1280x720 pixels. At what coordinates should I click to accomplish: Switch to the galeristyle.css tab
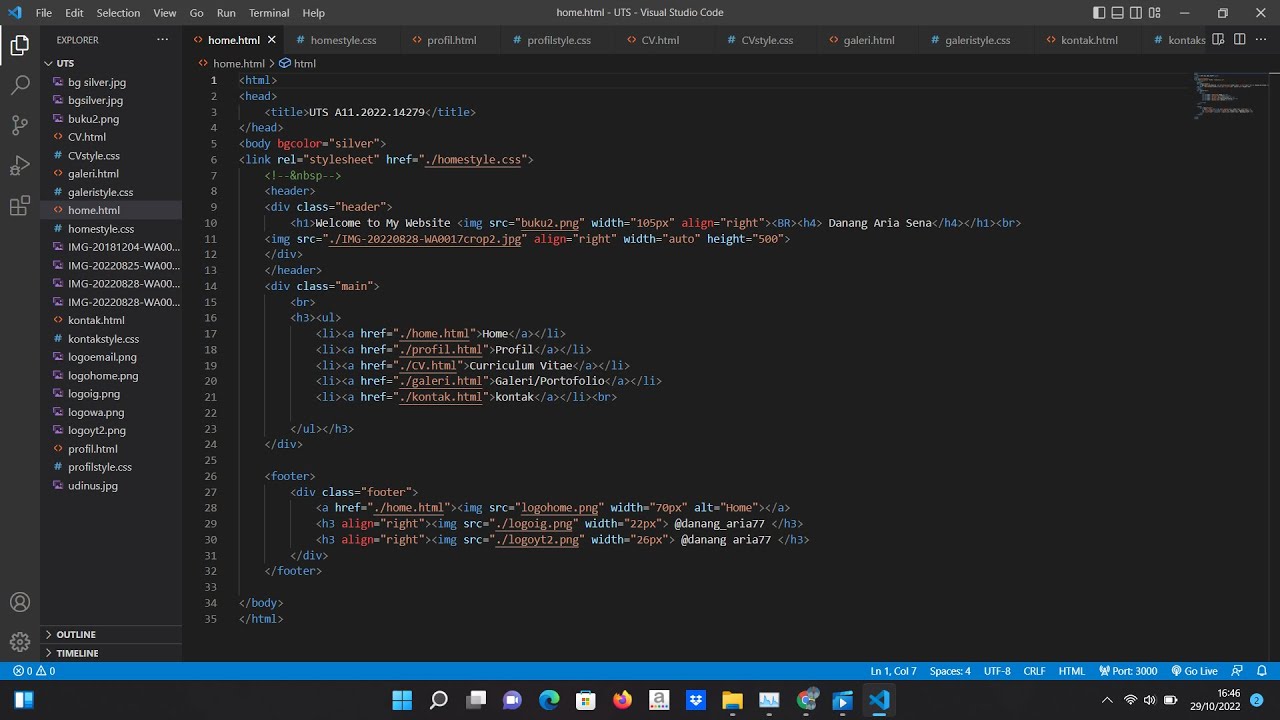(x=977, y=40)
